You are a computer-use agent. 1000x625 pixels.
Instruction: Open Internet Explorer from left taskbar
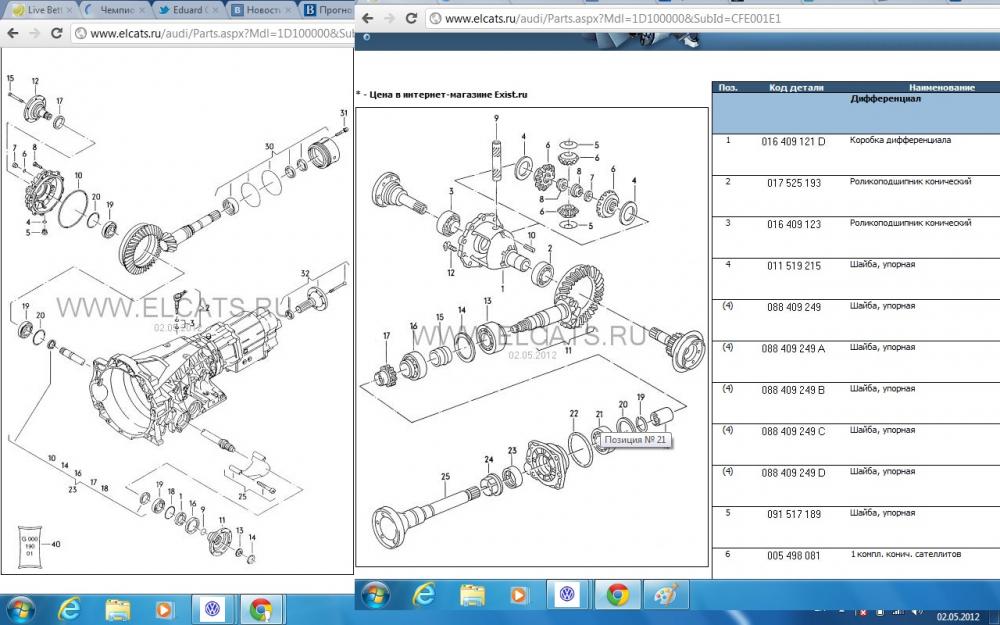click(x=69, y=608)
